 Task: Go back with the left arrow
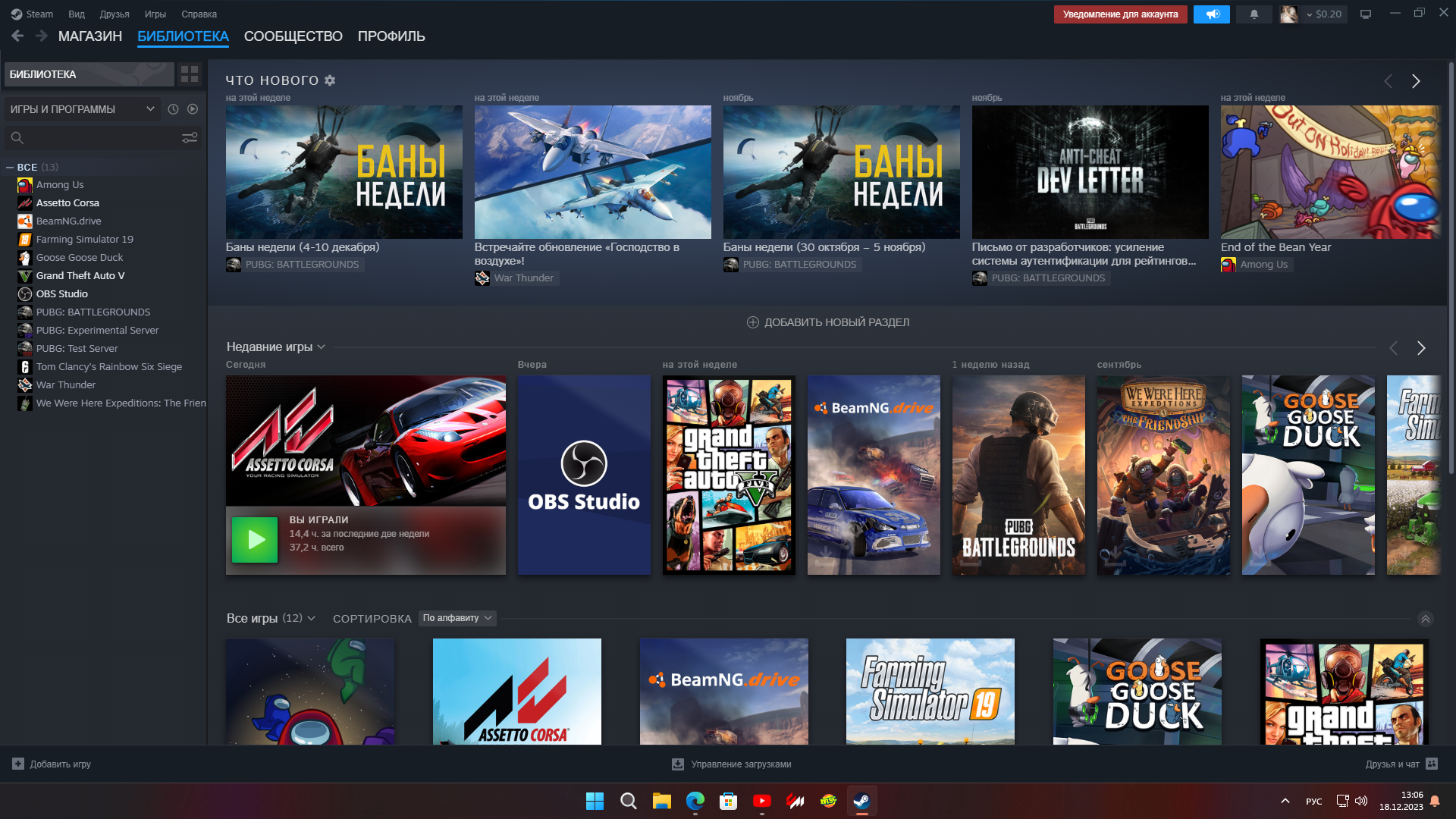[x=18, y=36]
